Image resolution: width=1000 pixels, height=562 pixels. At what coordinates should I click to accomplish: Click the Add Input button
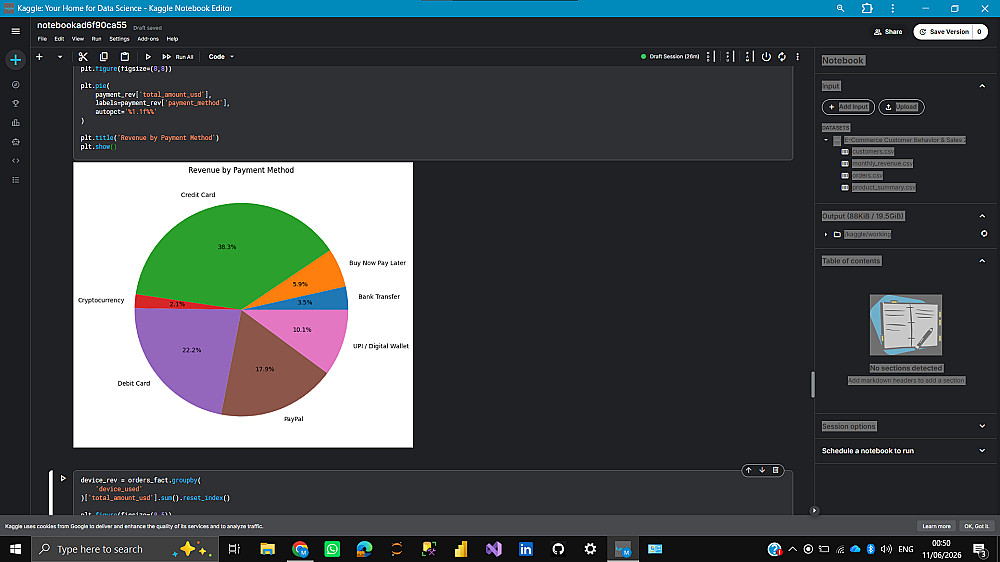pos(848,107)
